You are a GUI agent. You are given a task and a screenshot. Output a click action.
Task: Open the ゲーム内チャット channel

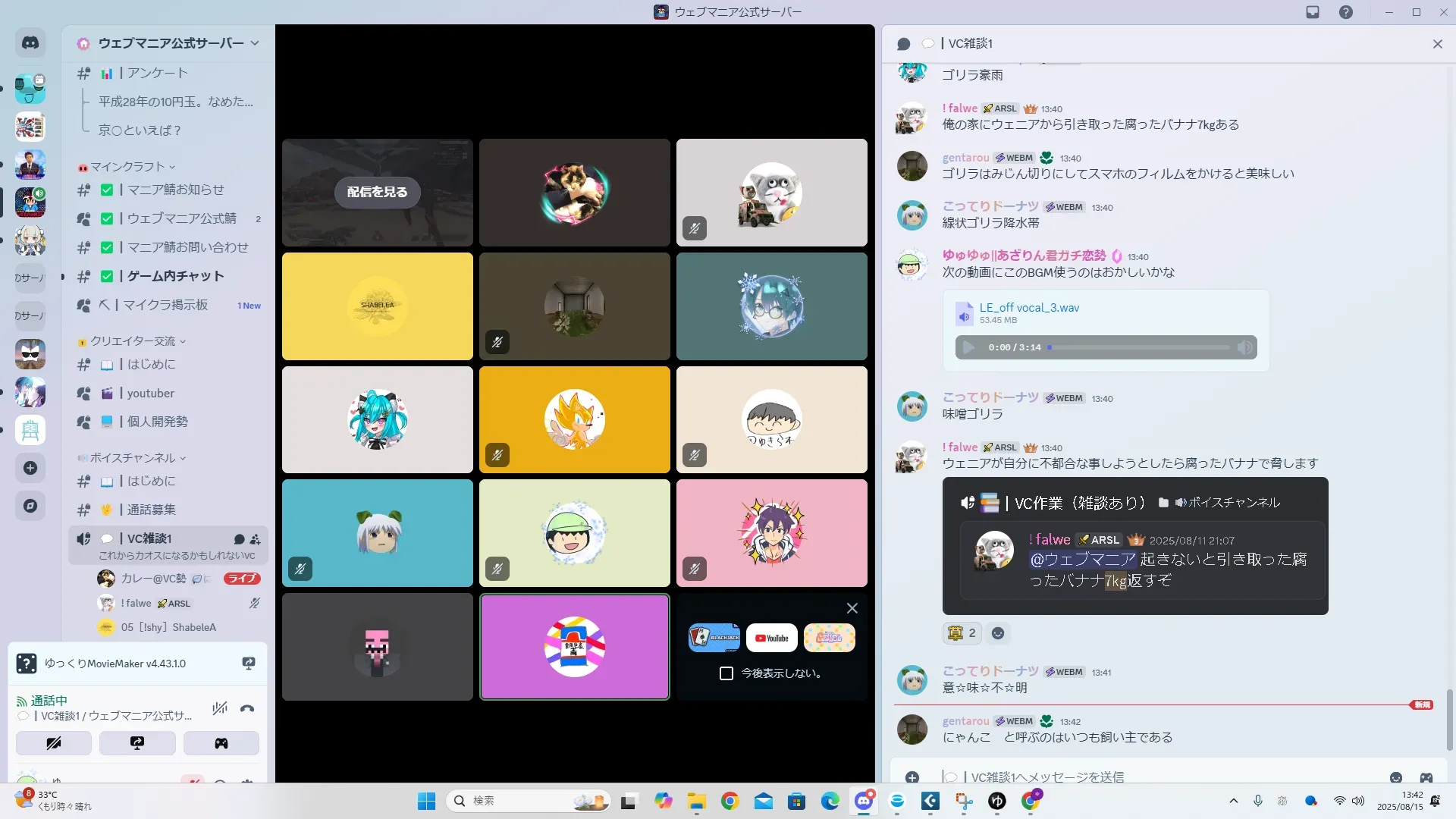pyautogui.click(x=175, y=276)
